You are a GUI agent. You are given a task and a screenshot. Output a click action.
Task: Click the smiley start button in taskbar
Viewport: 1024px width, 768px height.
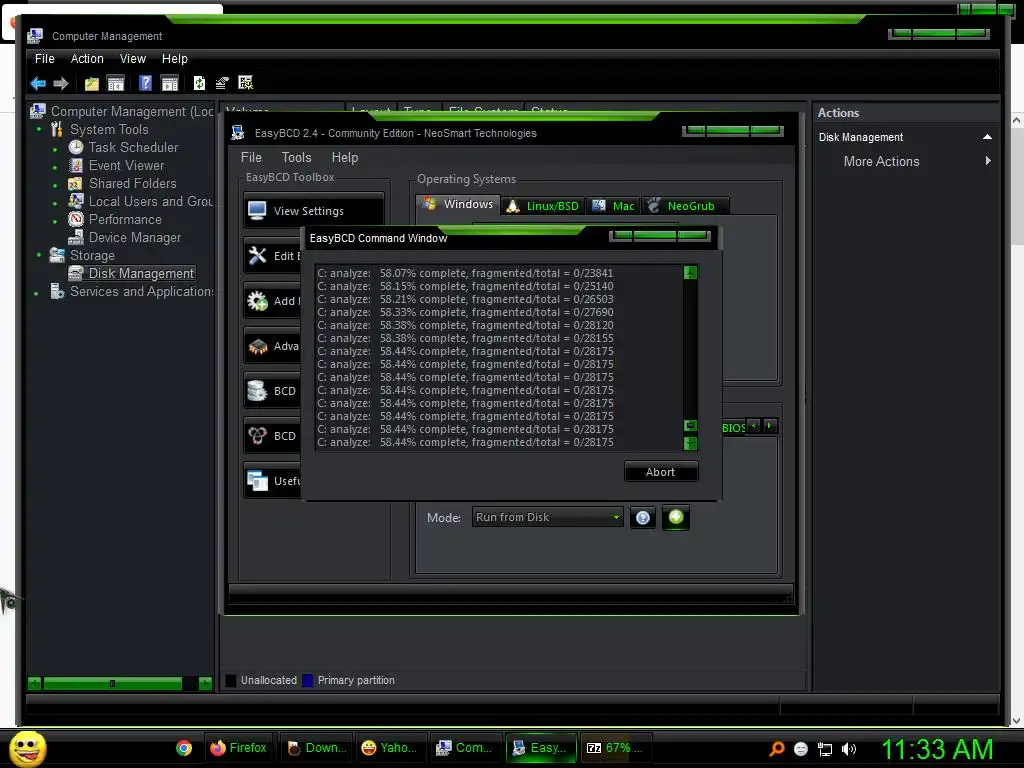click(x=27, y=748)
